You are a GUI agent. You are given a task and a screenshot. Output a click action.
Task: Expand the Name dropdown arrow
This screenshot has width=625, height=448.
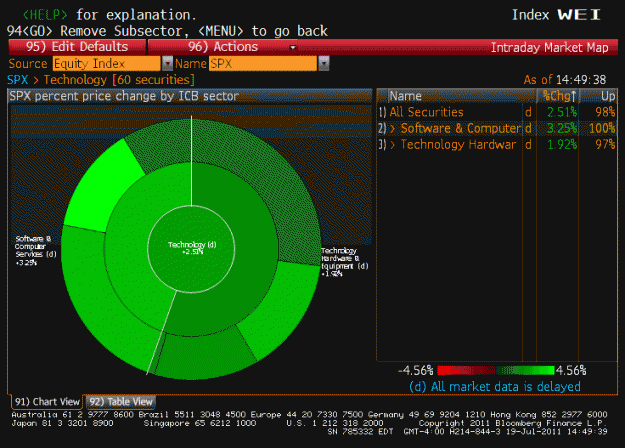click(x=324, y=63)
